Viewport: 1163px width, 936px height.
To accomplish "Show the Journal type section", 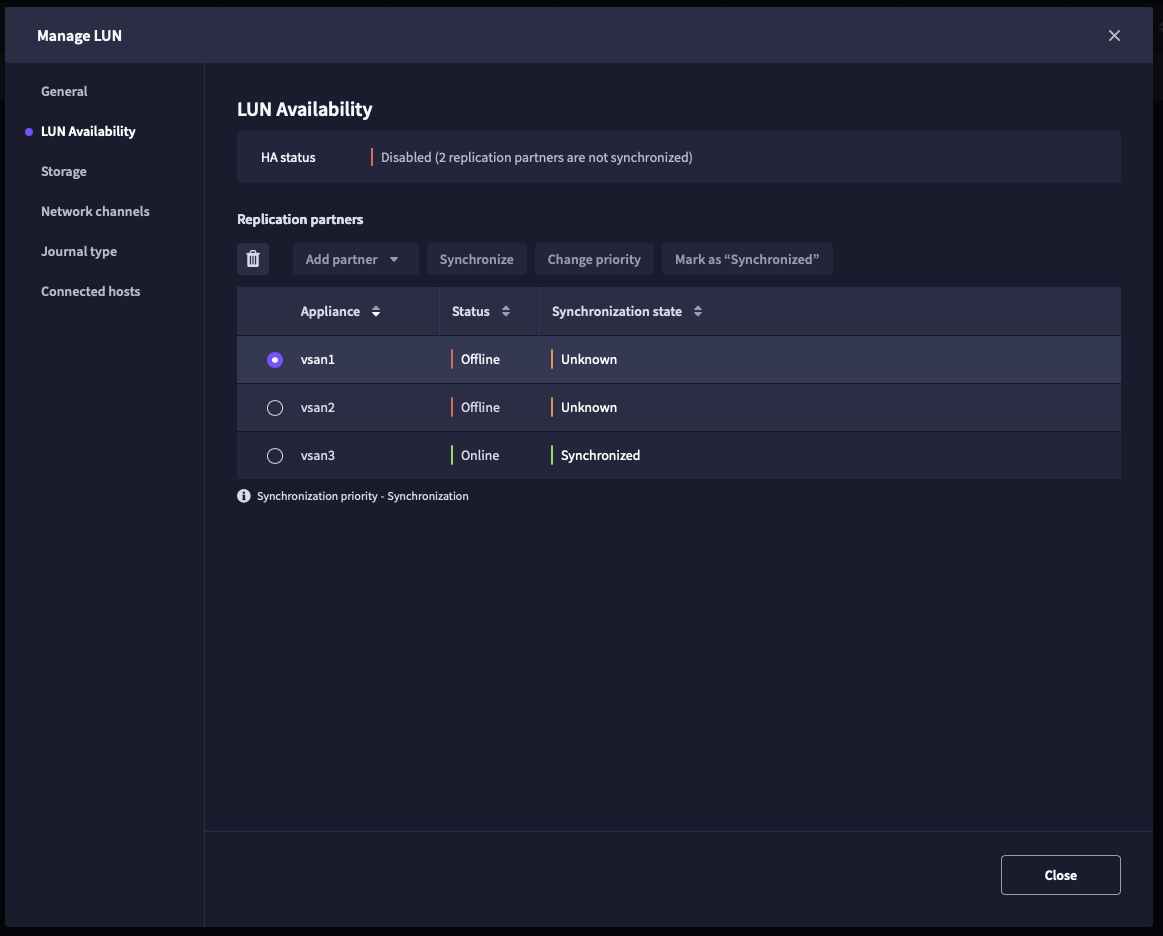I will 79,251.
